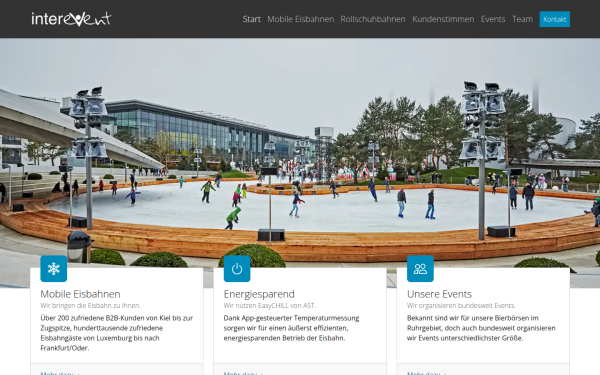Click the blue Kontakt button
The width and height of the screenshot is (600, 375).
[554, 19]
